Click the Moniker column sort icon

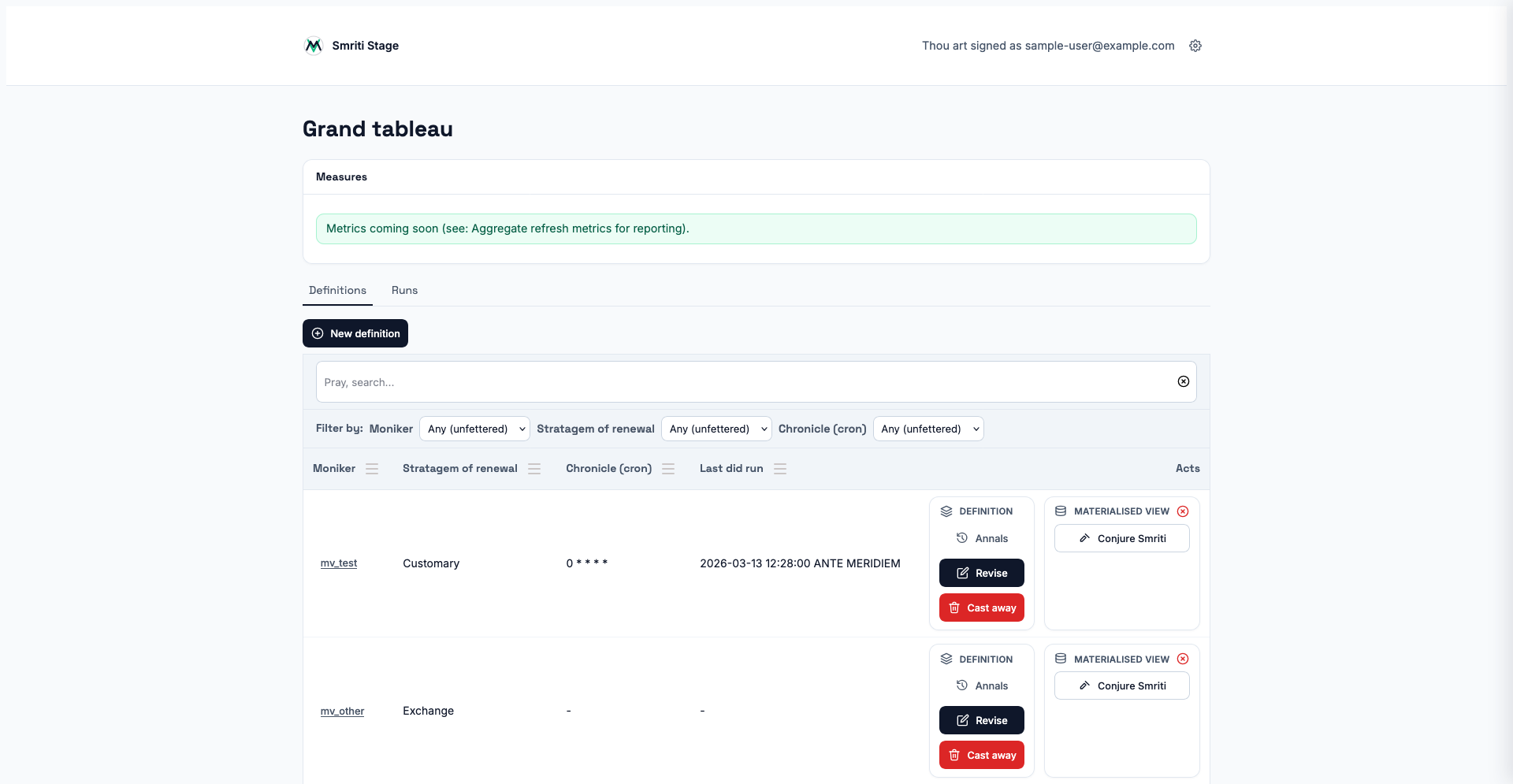pyautogui.click(x=372, y=469)
